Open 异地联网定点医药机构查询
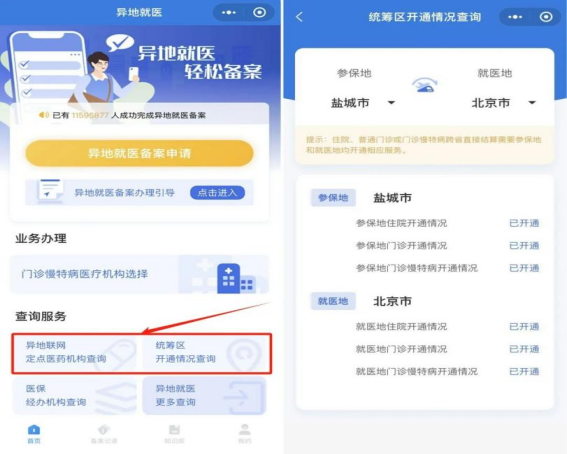This screenshot has width=567, height=454. [76, 352]
